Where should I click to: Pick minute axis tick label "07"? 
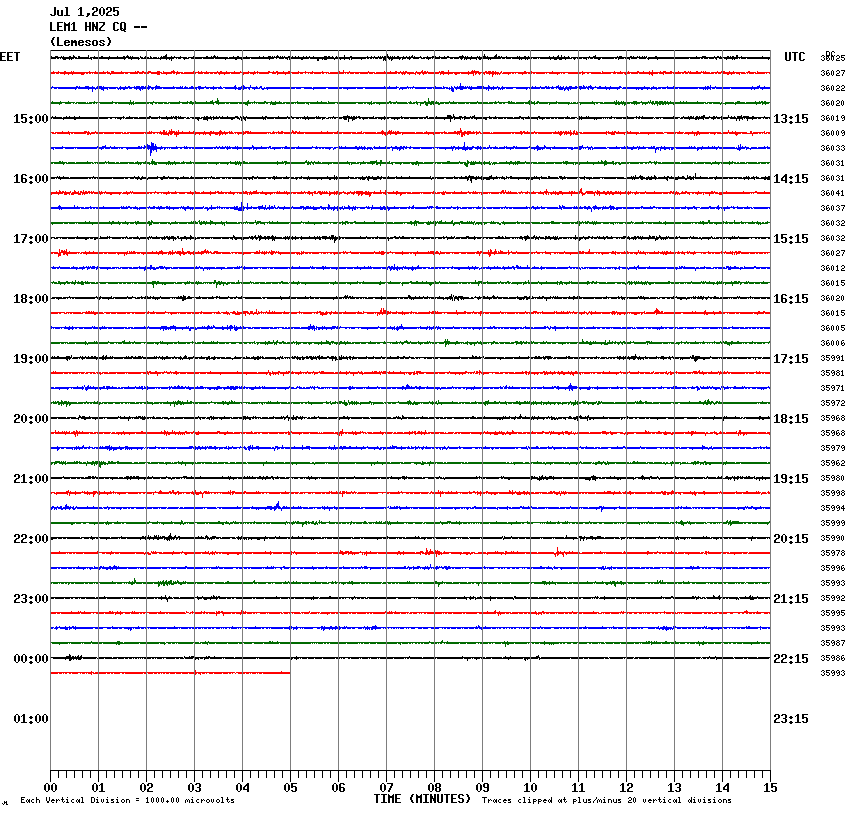[x=386, y=788]
